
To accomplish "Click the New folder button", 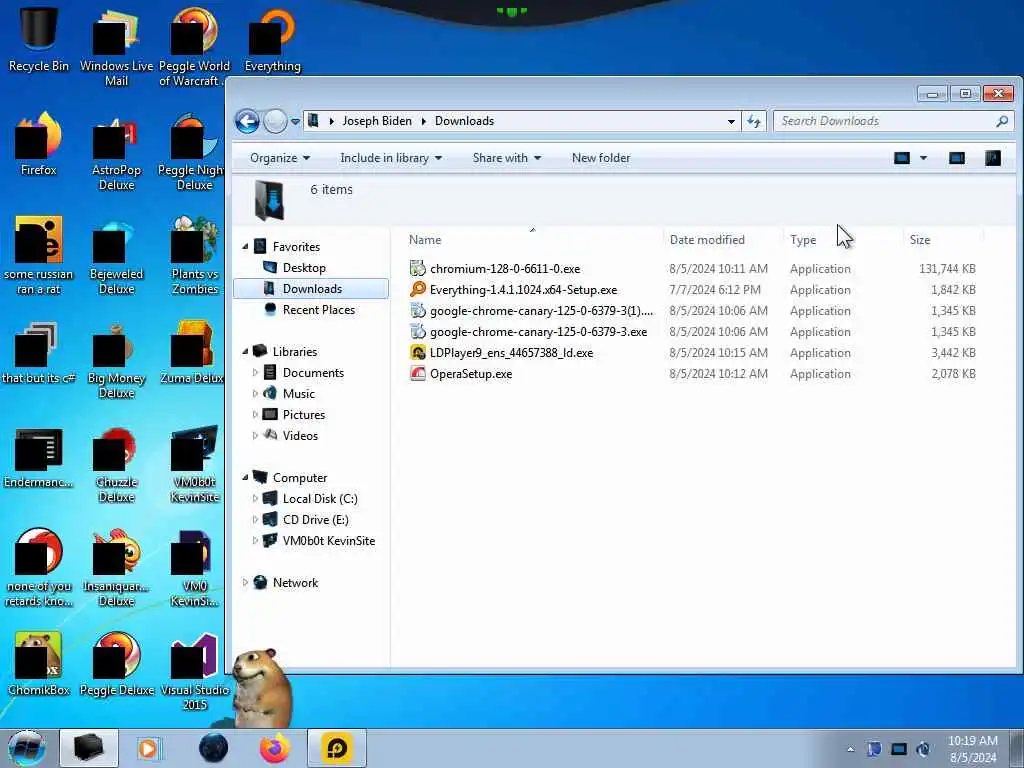I will tap(601, 158).
